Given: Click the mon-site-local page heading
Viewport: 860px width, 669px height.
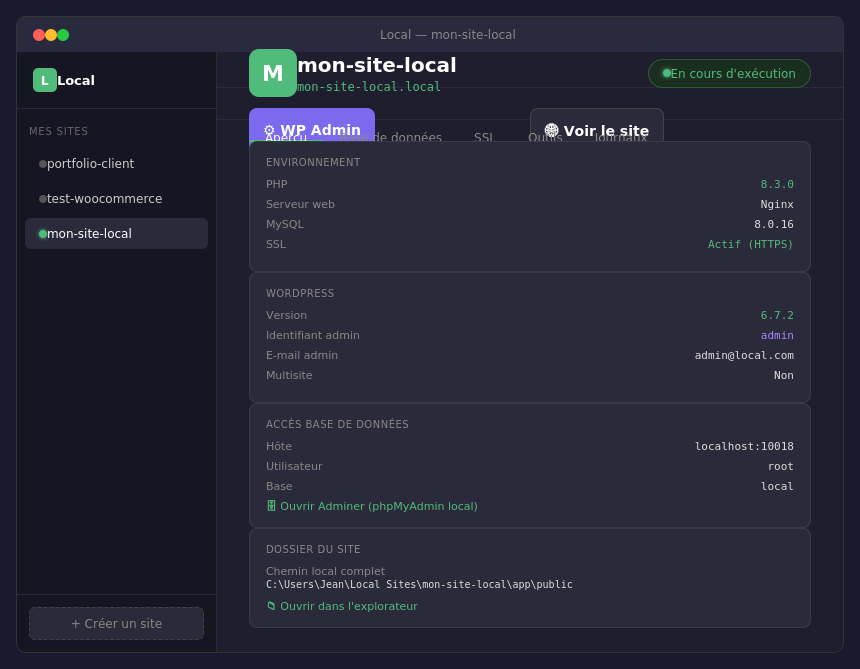Looking at the screenshot, I should point(376,65).
